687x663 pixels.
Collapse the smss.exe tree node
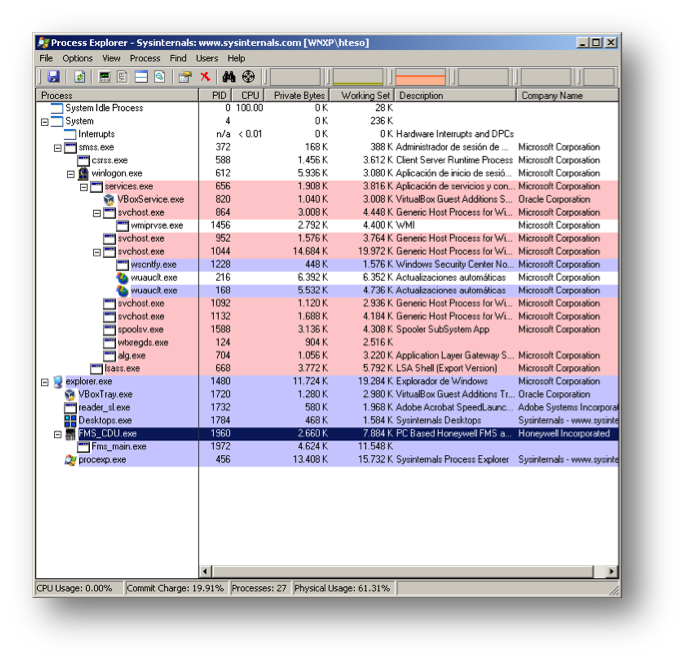57,148
